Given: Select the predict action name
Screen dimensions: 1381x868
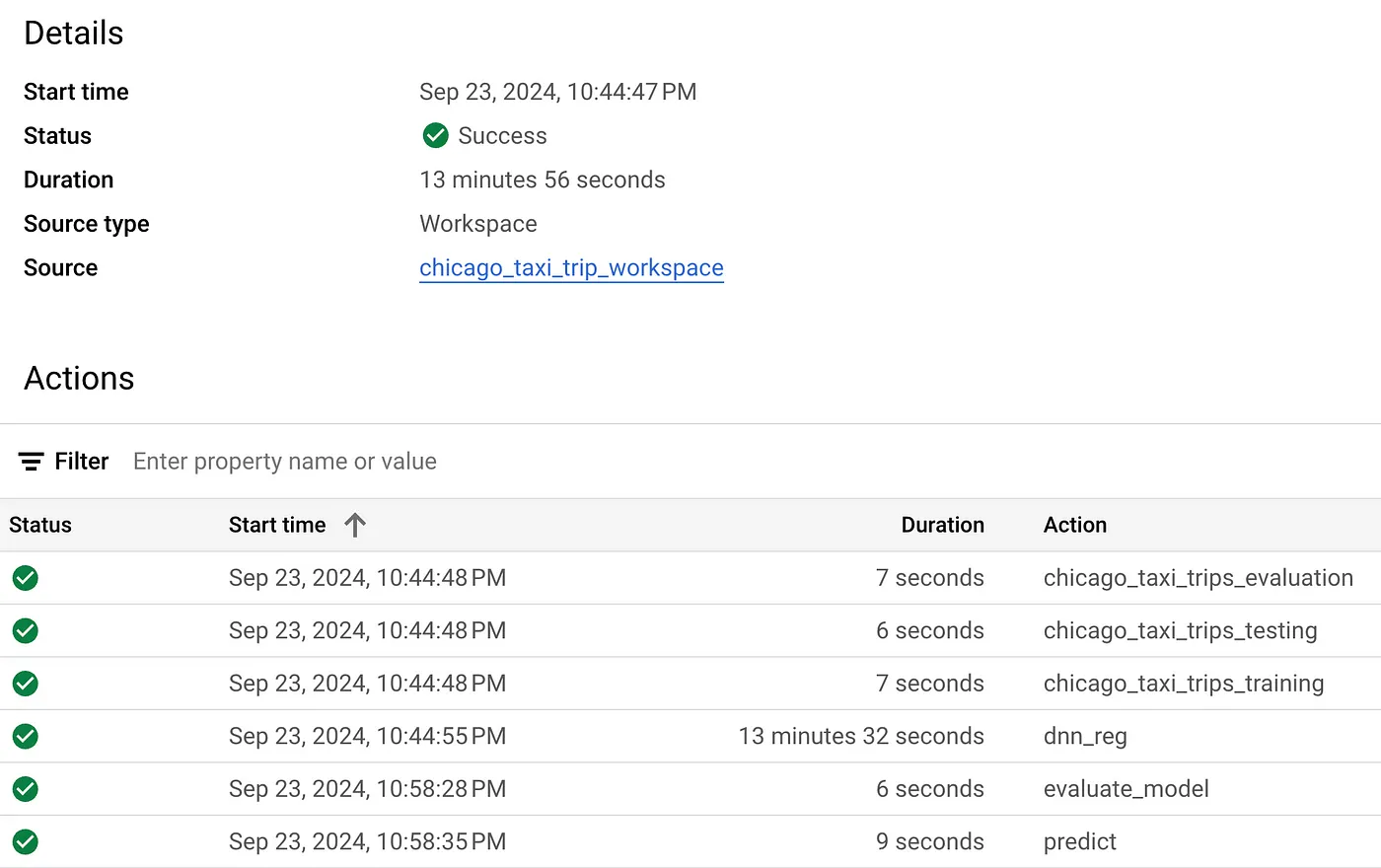Looking at the screenshot, I should pyautogui.click(x=1080, y=842).
